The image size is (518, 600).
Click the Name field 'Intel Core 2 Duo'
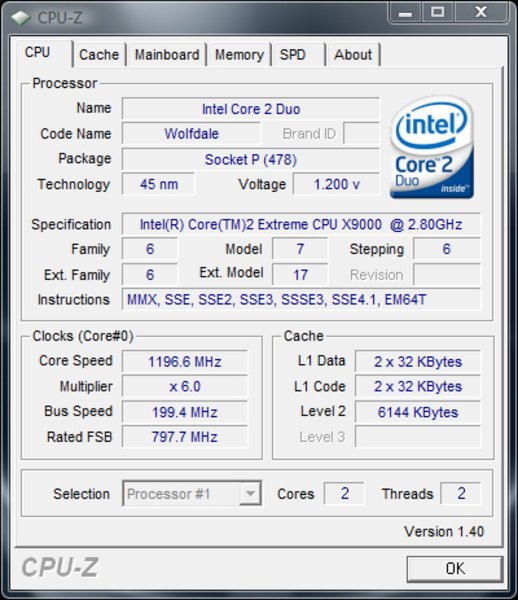251,109
